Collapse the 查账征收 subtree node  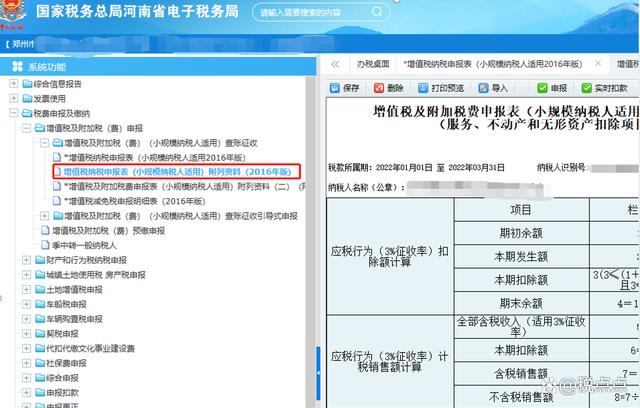(x=44, y=143)
